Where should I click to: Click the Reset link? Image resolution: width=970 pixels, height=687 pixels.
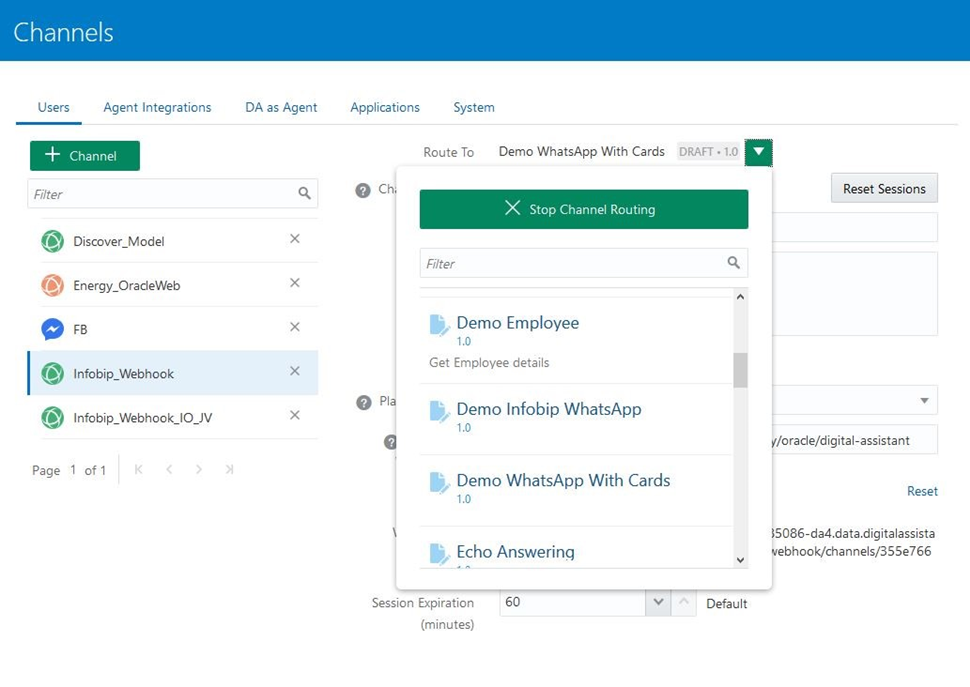pos(922,491)
